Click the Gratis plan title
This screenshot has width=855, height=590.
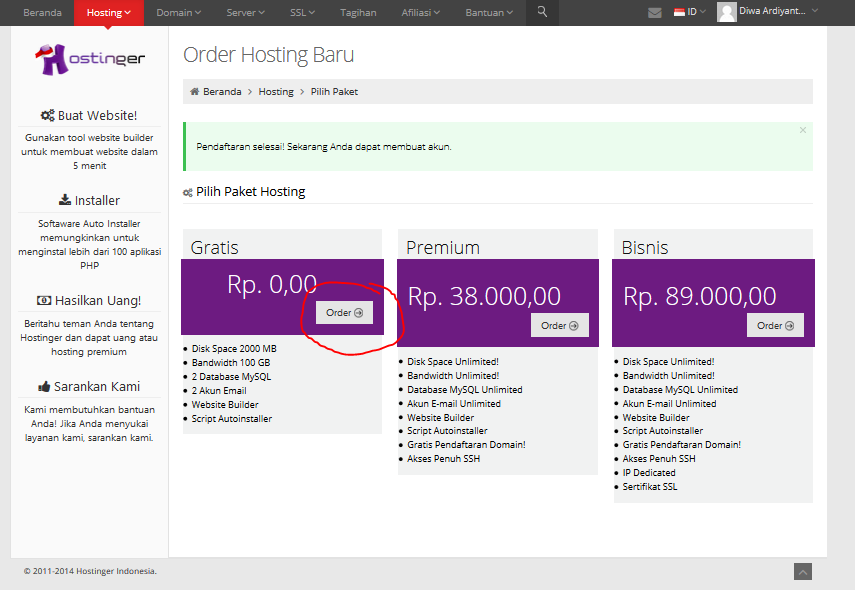tap(214, 248)
